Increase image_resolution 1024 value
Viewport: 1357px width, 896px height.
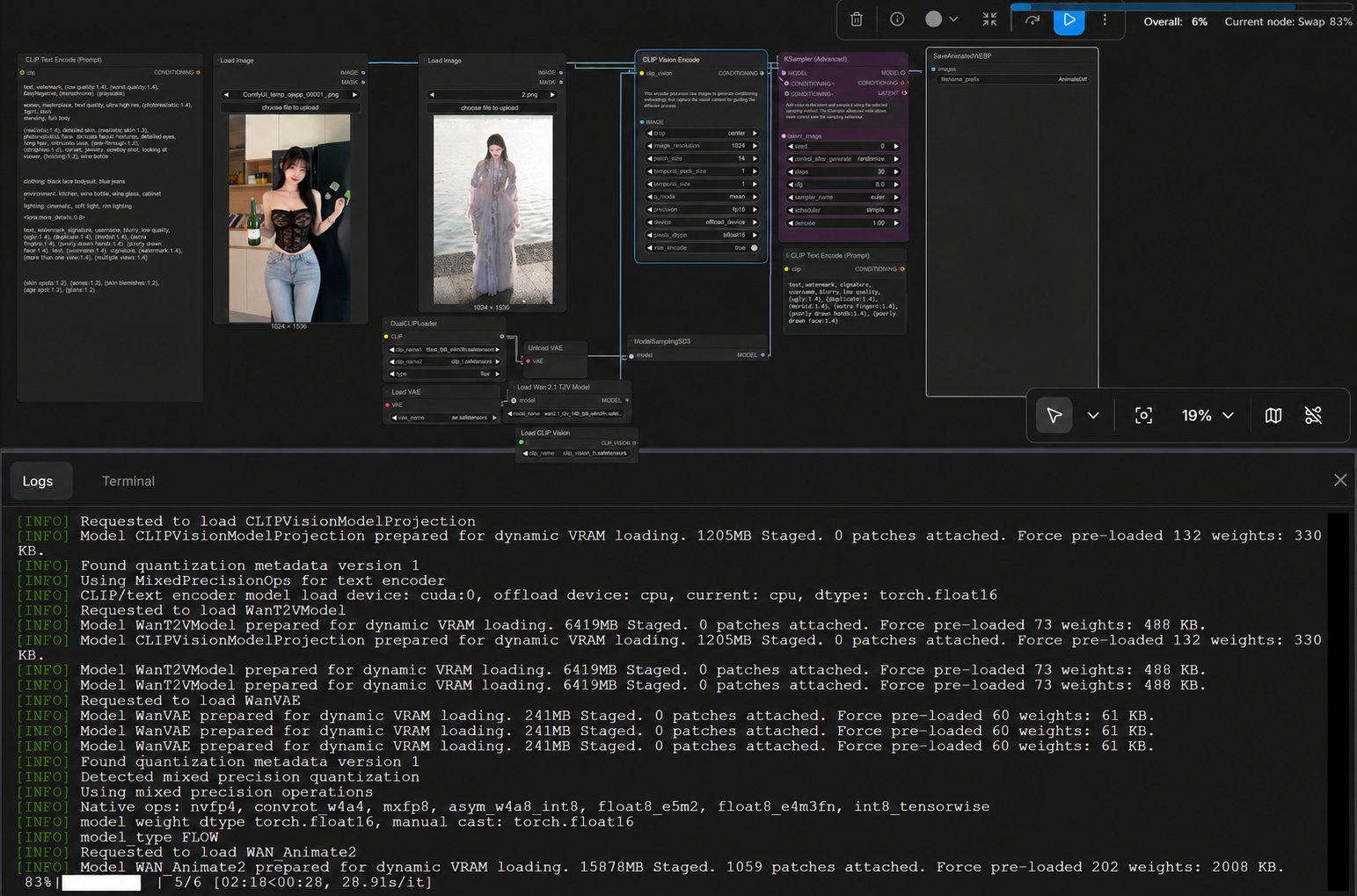tap(755, 146)
